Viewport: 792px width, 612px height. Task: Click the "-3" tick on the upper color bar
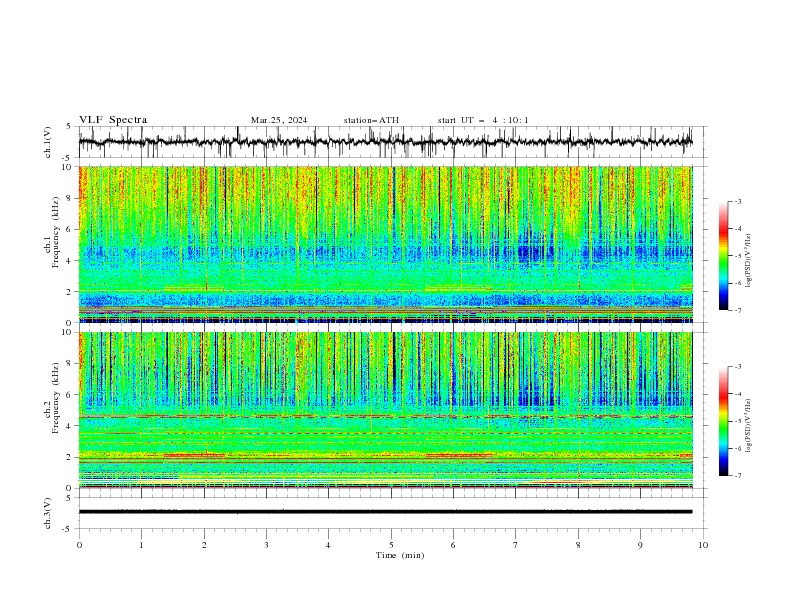click(x=738, y=201)
